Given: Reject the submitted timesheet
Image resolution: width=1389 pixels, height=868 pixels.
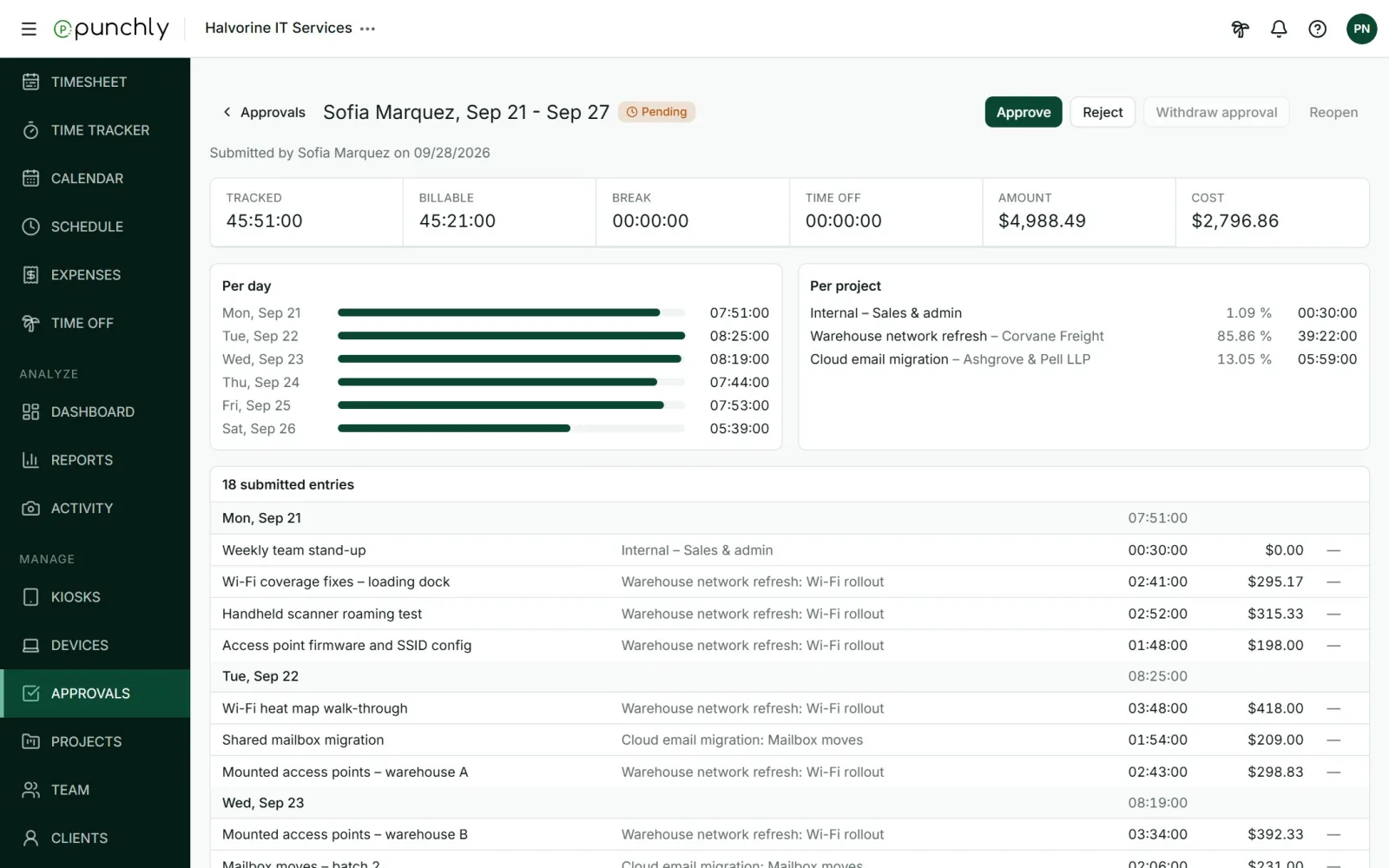Looking at the screenshot, I should click(x=1103, y=112).
